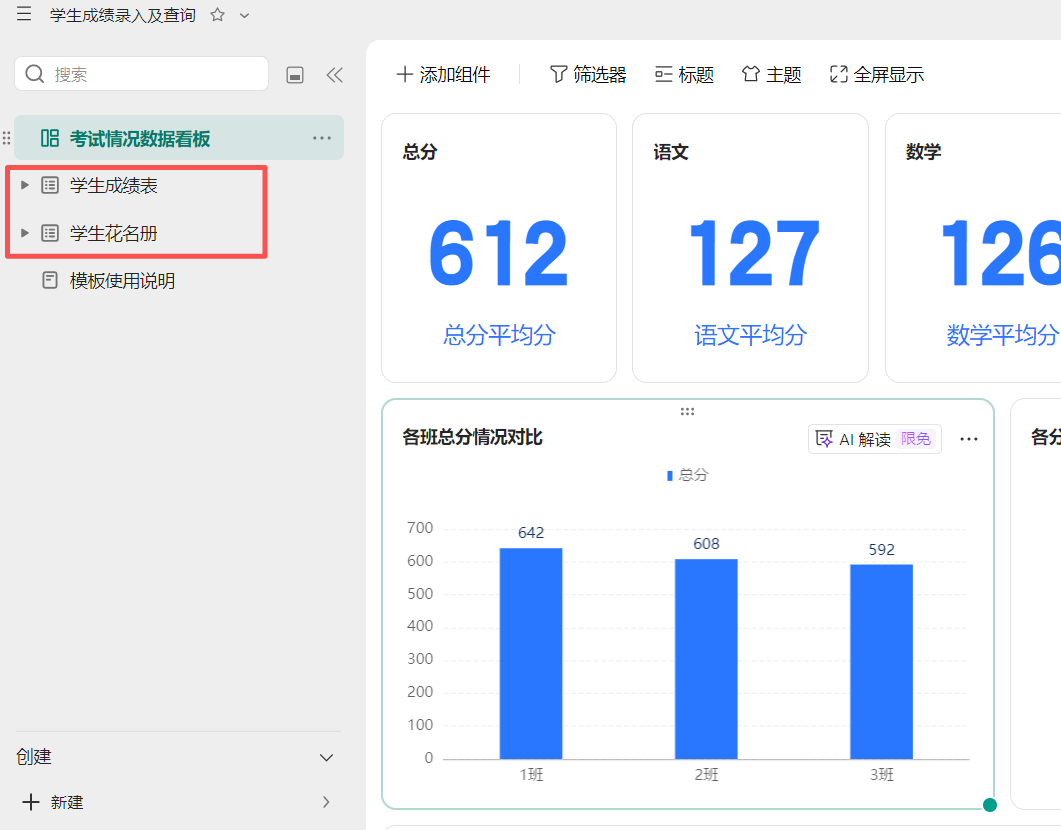Click 添加组件 to add a component
The height and width of the screenshot is (830, 1061).
pos(443,75)
